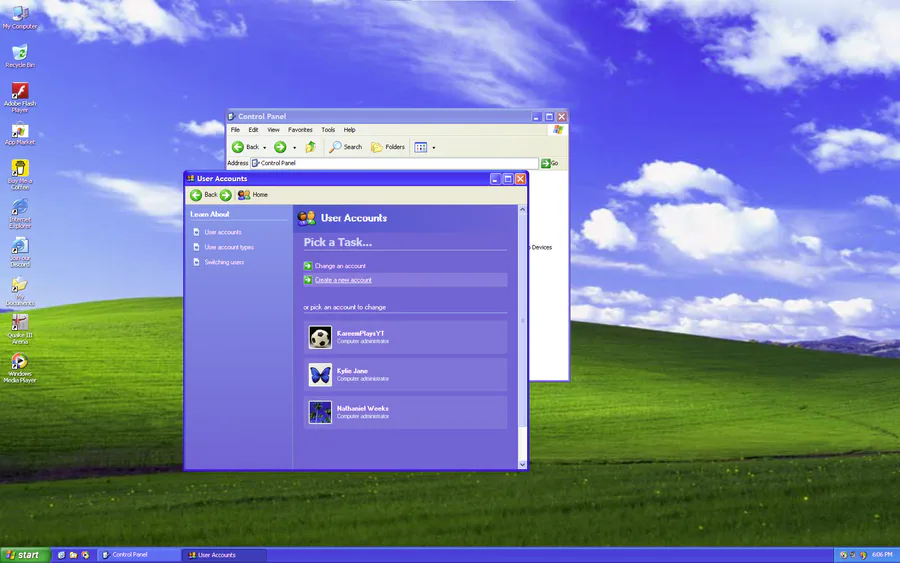900x563 pixels.
Task: Open the Favorites menu in Control Panel
Action: point(300,130)
